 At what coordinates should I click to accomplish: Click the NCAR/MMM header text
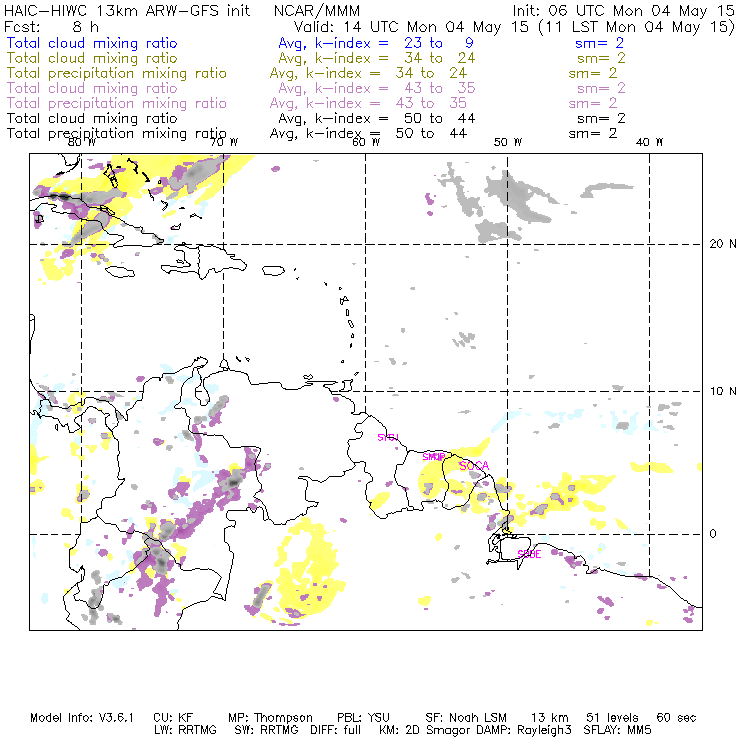317,11
